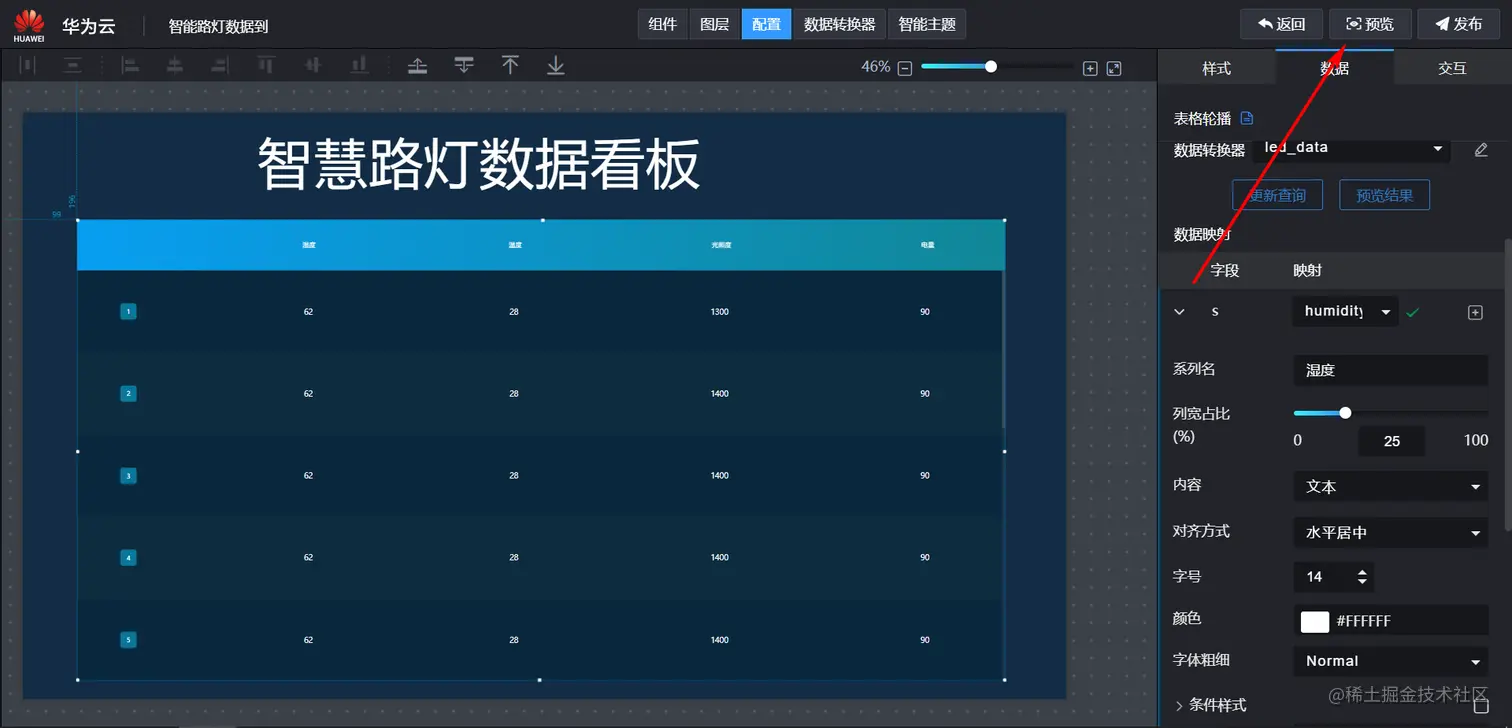Click the 1300 cell in the table
The height and width of the screenshot is (728, 1512).
coord(720,312)
